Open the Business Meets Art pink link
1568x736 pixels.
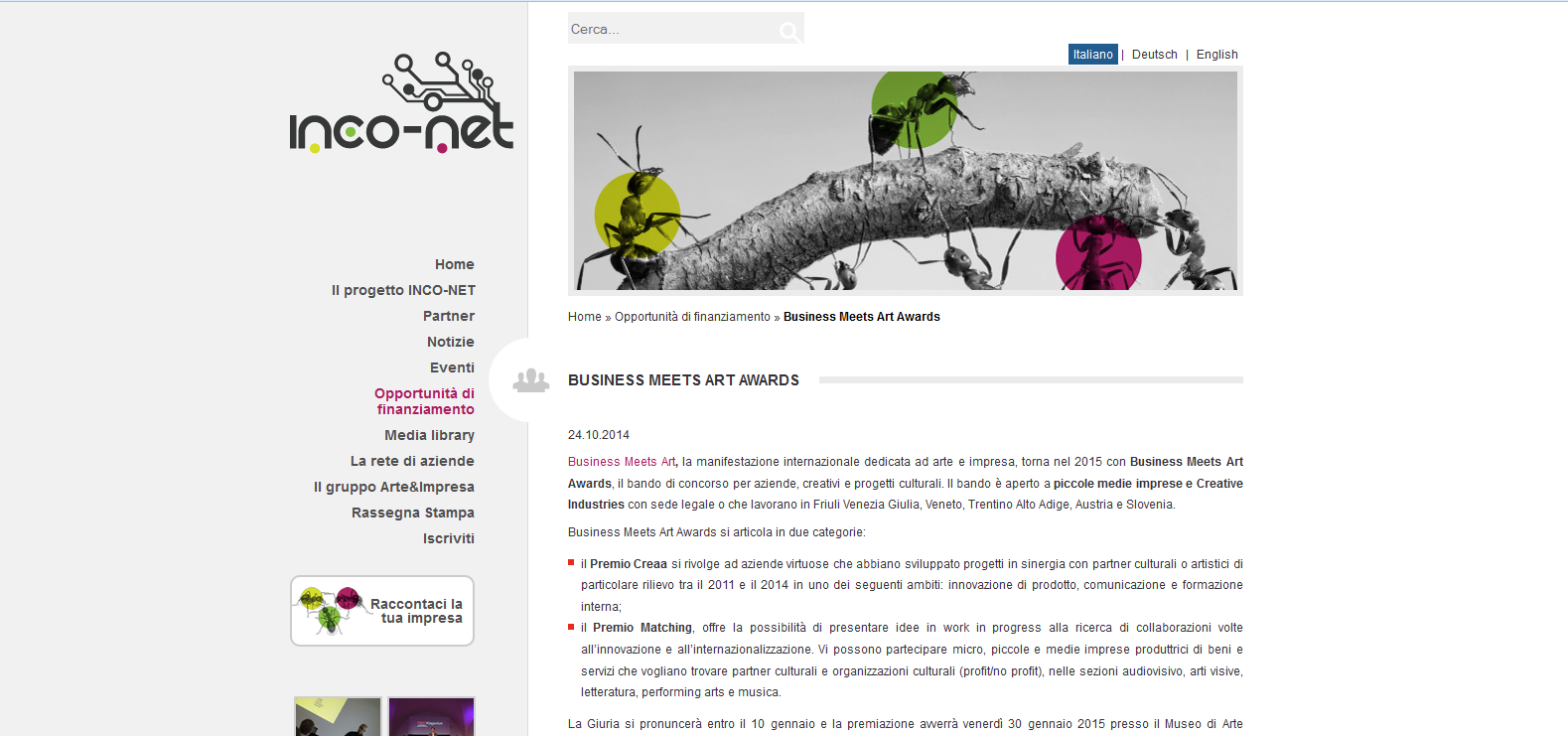(x=622, y=462)
